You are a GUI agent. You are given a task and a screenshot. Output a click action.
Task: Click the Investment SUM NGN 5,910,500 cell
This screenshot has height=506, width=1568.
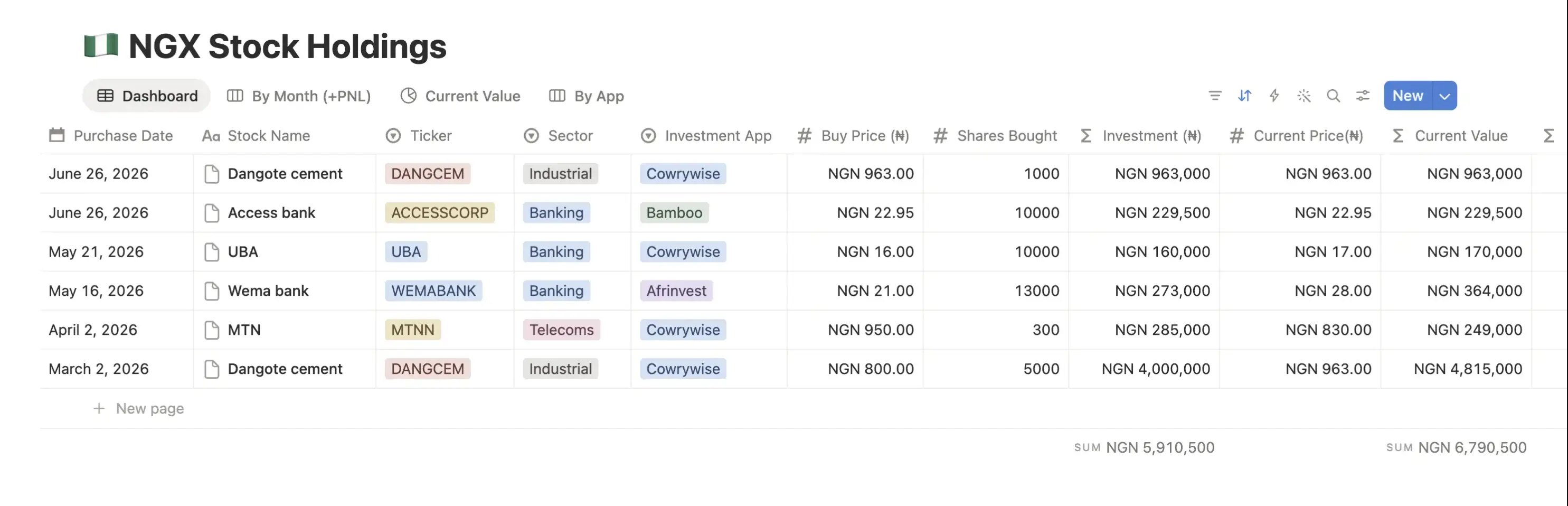tap(1145, 447)
